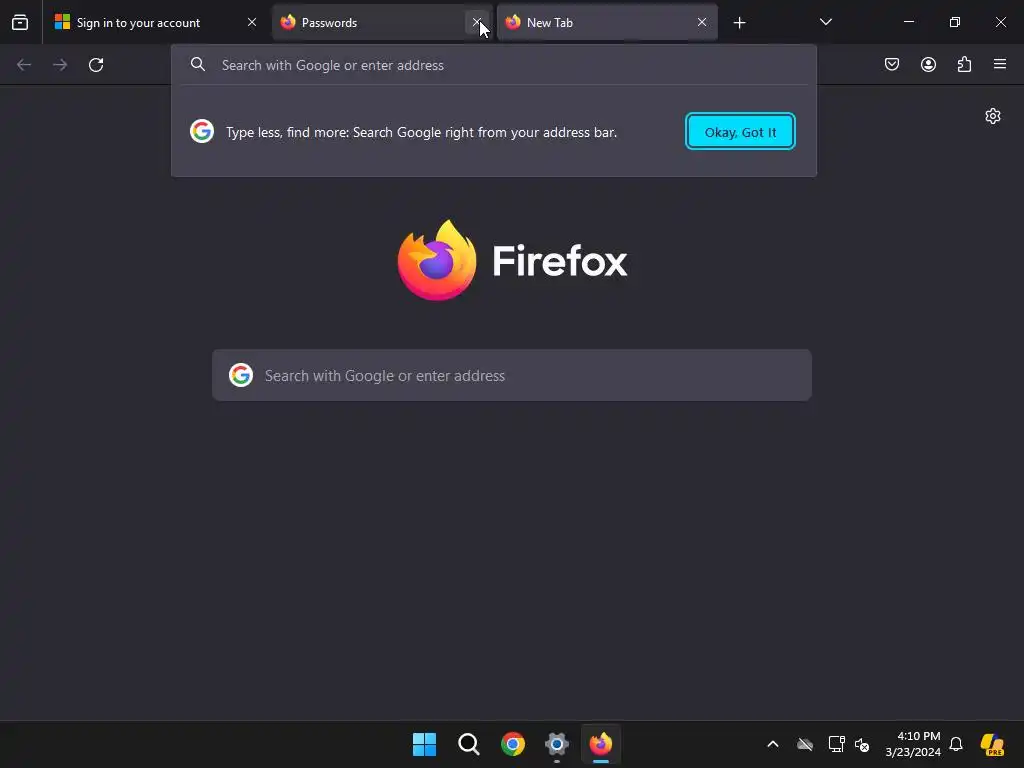
Task: Open Firefox View recent browsing icon
Action: click(20, 22)
